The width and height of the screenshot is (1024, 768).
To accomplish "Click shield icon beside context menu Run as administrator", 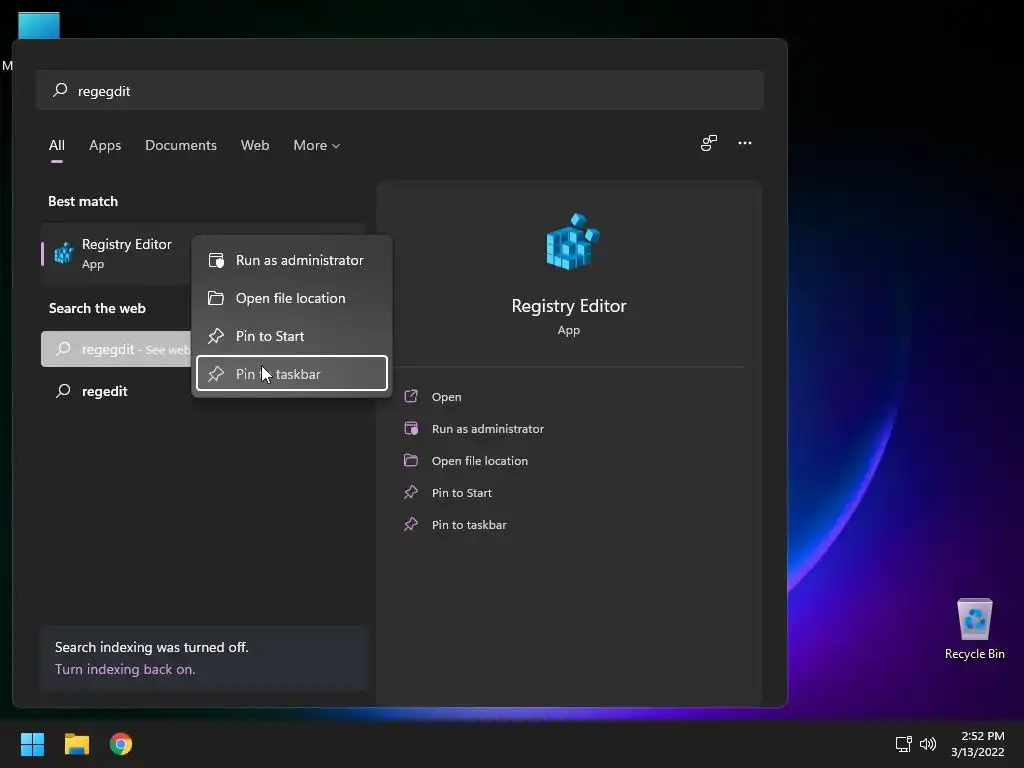I will [216, 260].
